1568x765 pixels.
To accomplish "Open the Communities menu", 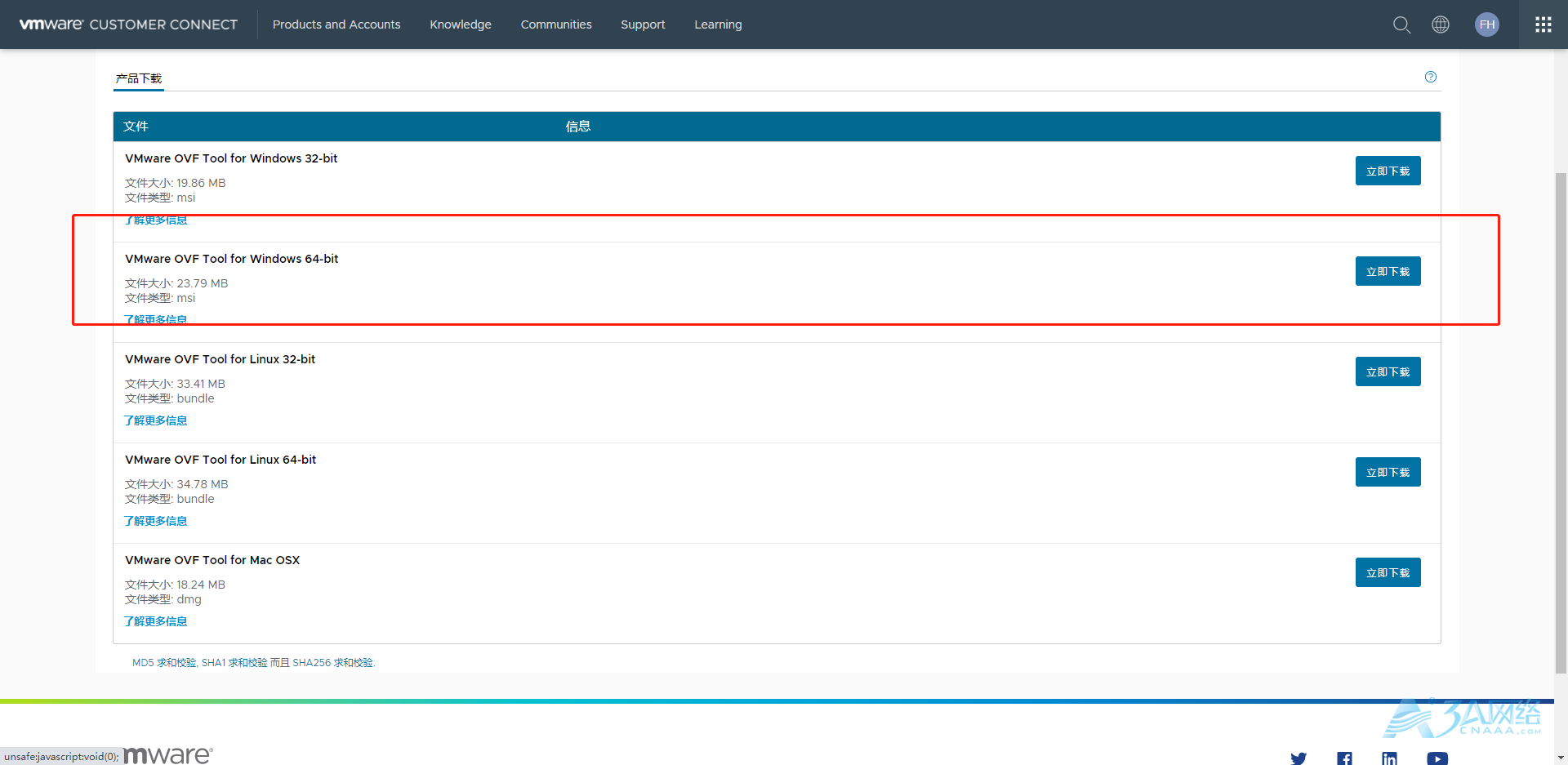I will [556, 24].
